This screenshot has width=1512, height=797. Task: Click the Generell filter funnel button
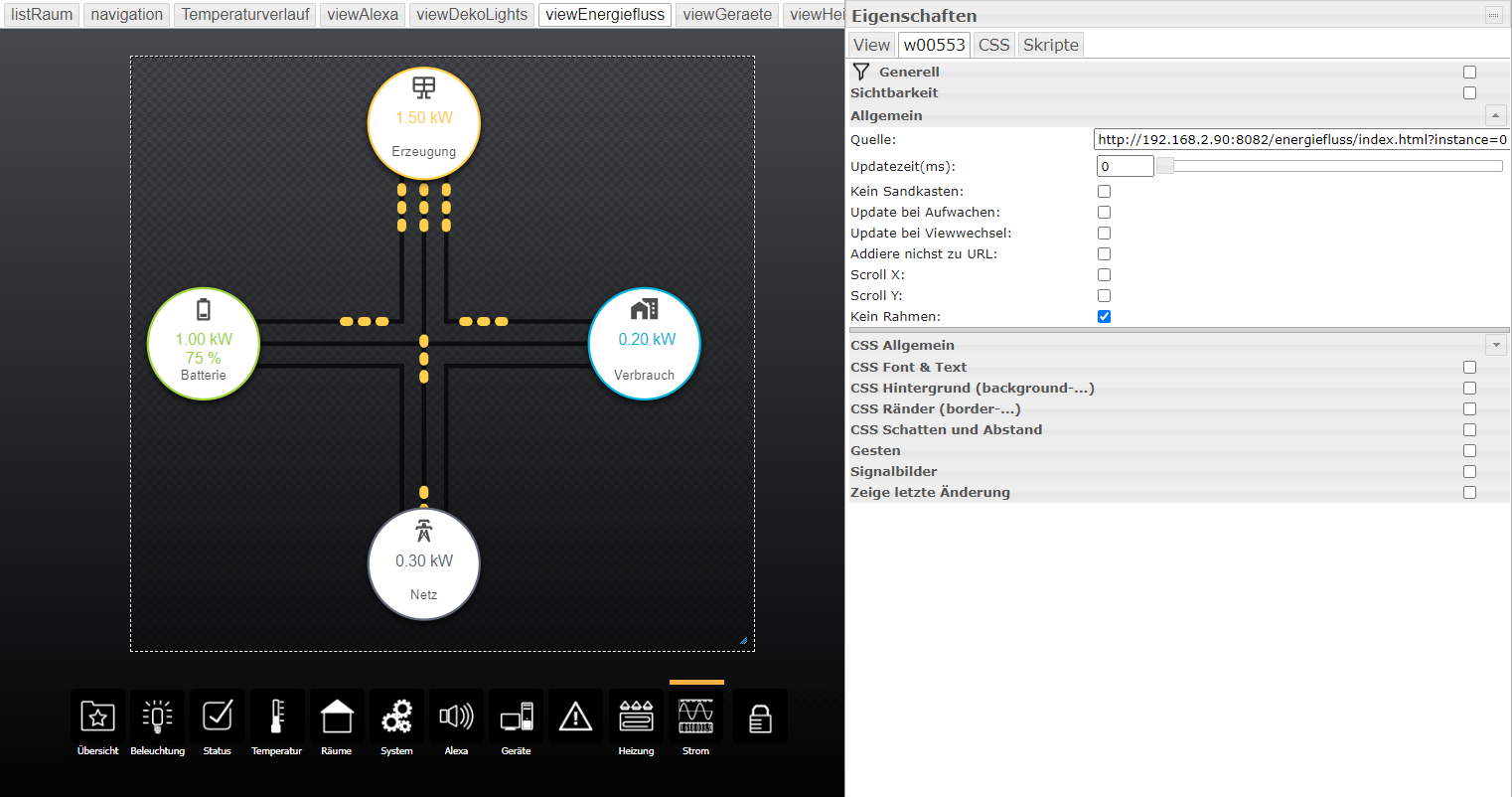tap(861, 72)
